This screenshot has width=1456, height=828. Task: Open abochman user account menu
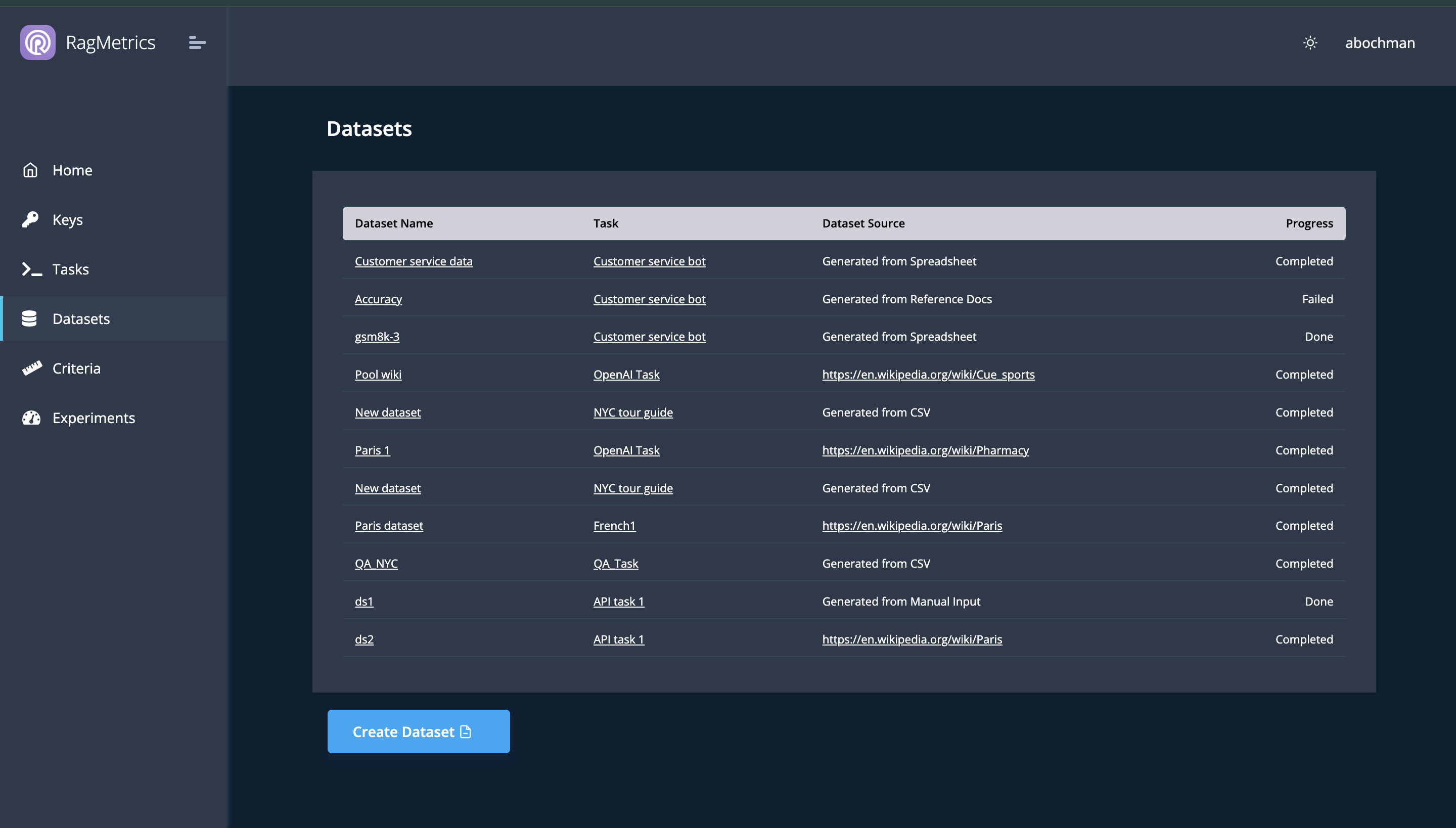[x=1379, y=42]
